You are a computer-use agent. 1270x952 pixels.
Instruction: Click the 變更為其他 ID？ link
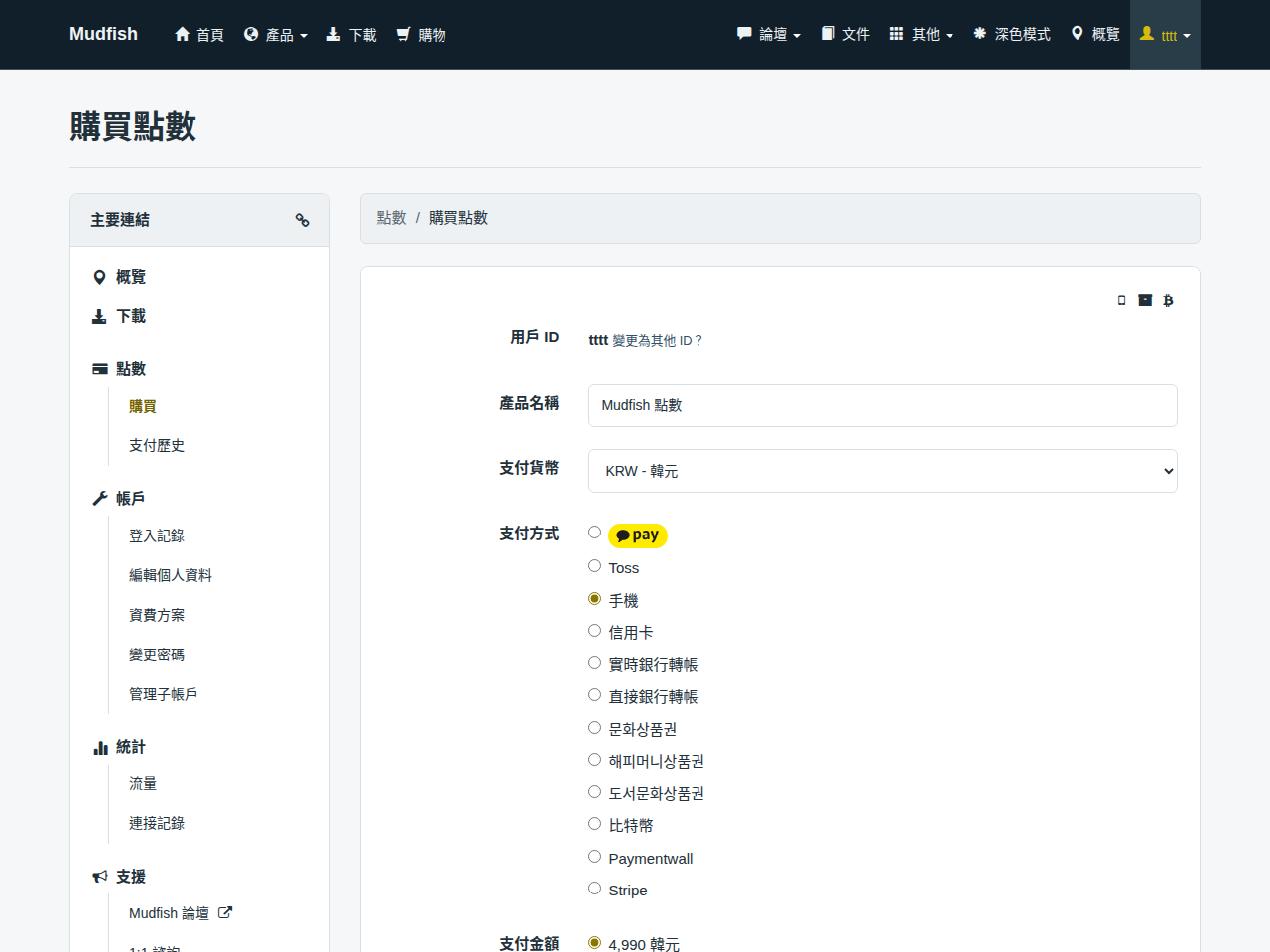tap(657, 341)
